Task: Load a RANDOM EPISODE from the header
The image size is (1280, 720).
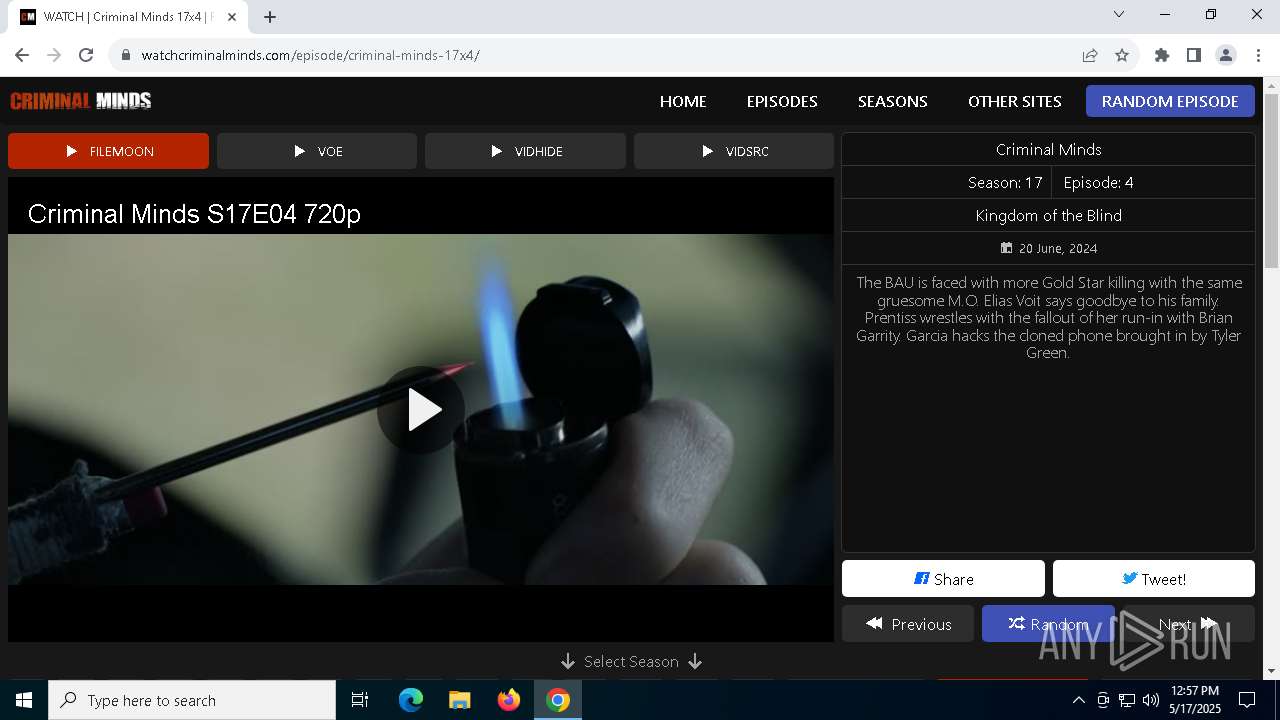Action: pos(1170,101)
